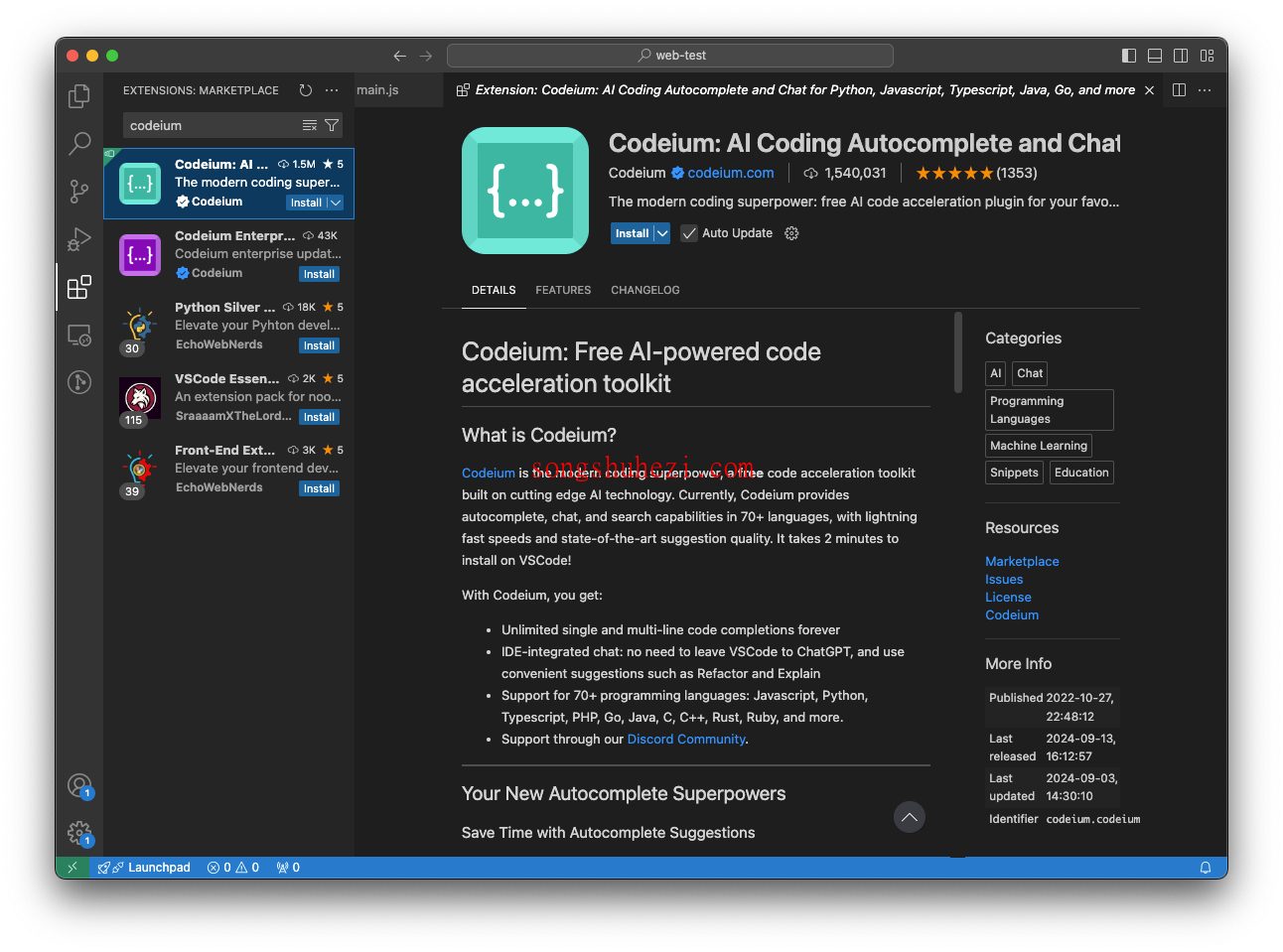1283x952 pixels.
Task: Open the remote window status icon
Action: tap(72, 868)
